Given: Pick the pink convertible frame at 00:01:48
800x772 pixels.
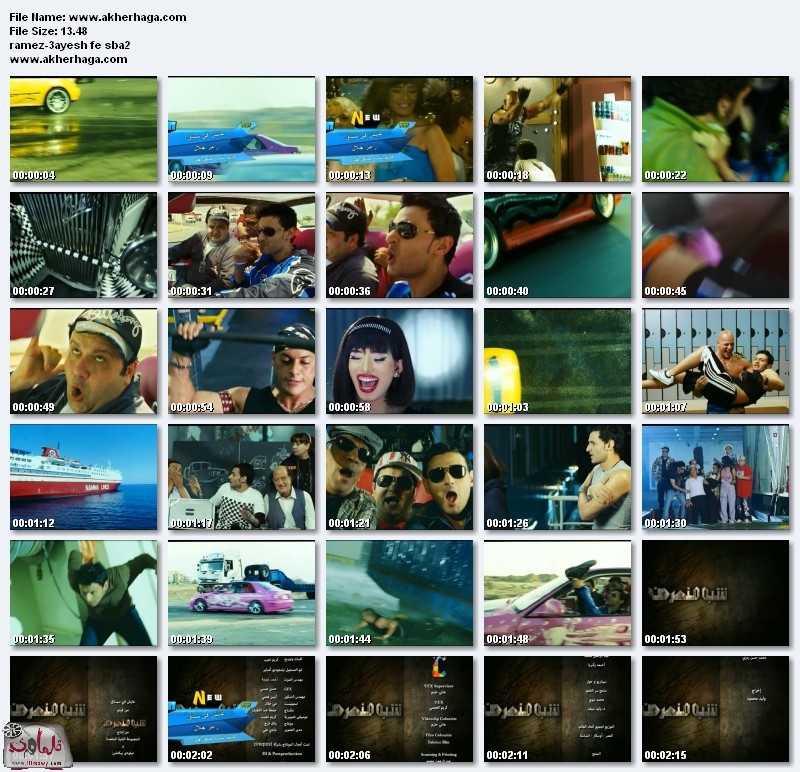Looking at the screenshot, I should tap(558, 593).
